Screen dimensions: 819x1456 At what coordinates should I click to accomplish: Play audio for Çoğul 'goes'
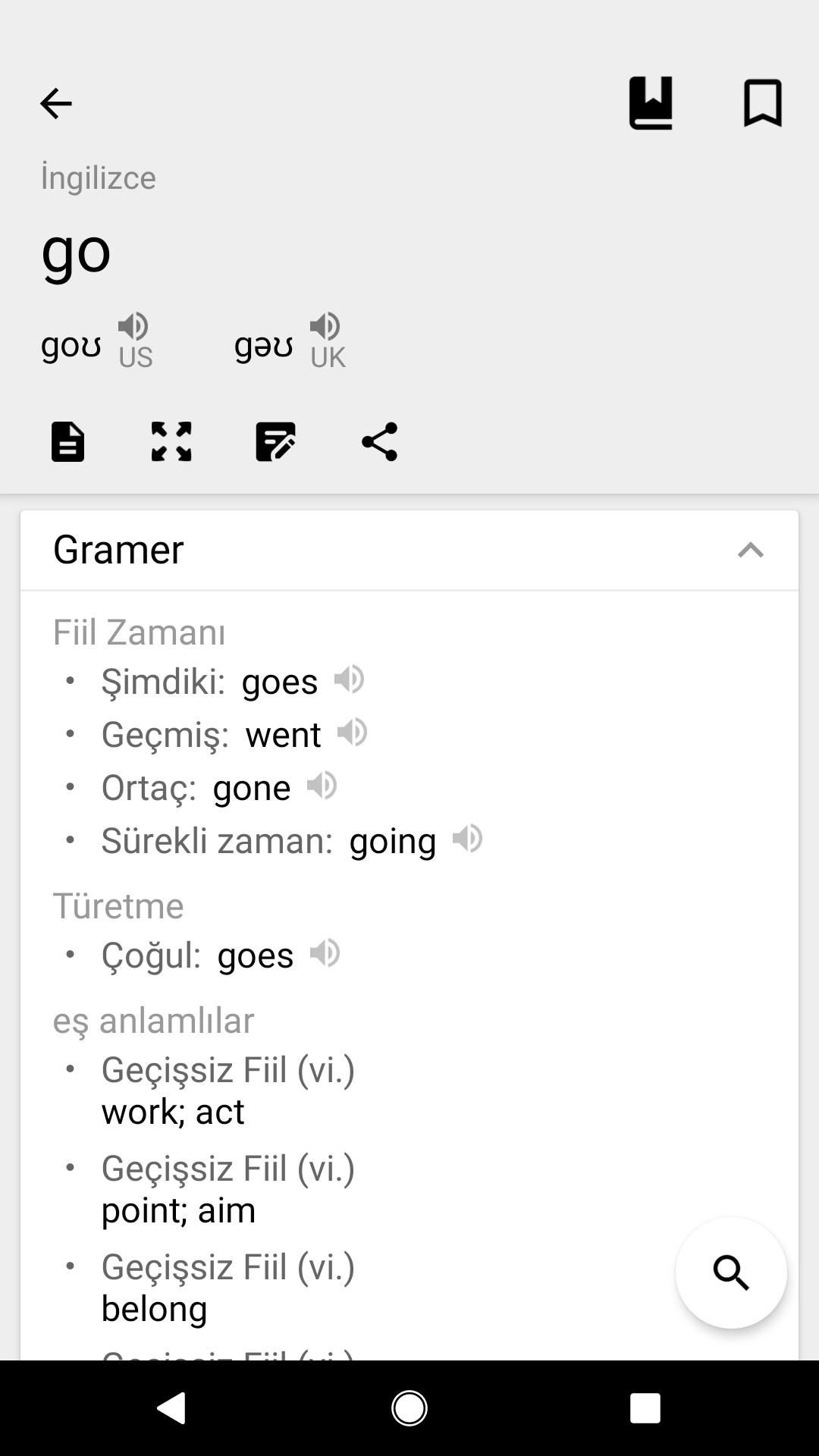325,953
